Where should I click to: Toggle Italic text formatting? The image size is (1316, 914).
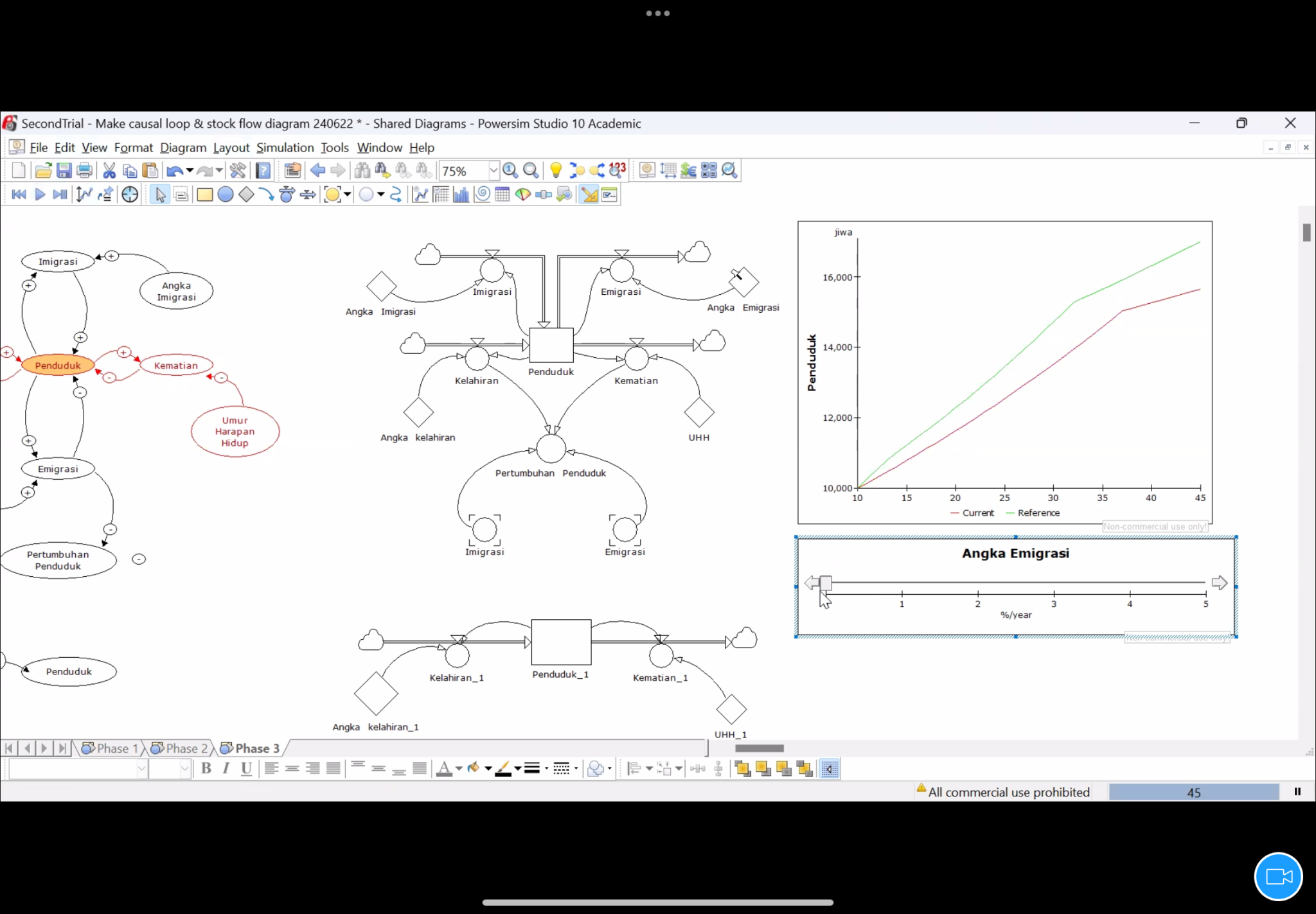point(226,769)
